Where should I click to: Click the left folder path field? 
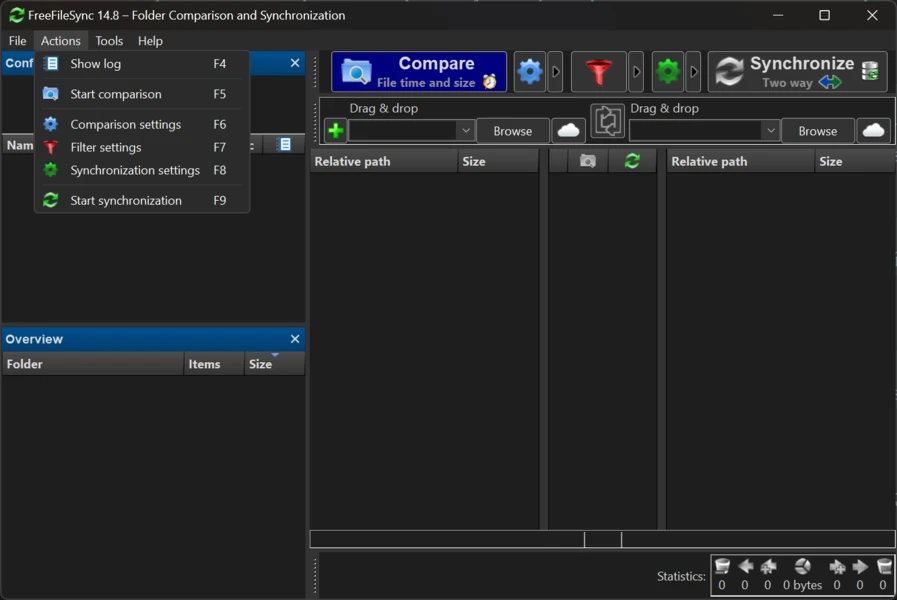click(x=403, y=130)
